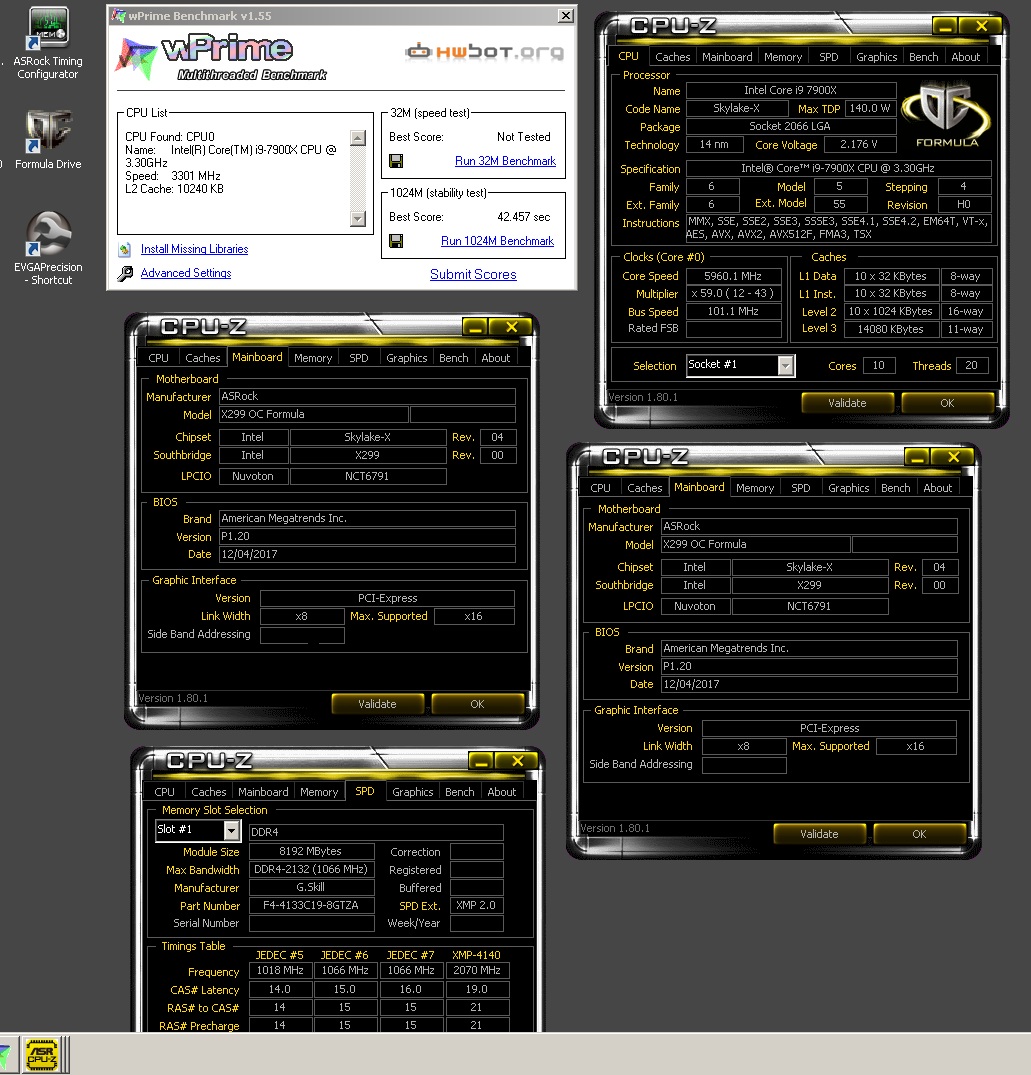Click the Core Voltage 2.176 V value
1031x1075 pixels.
point(859,145)
